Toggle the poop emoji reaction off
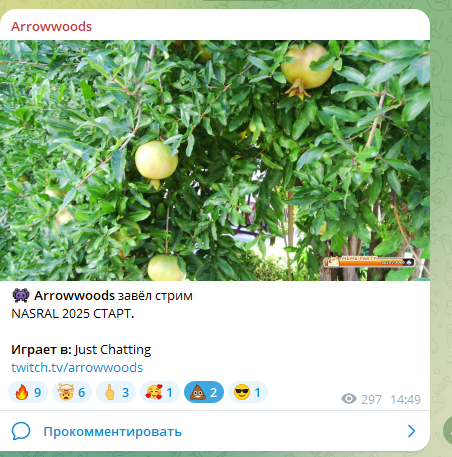Viewport: 452px width, 457px height. click(x=204, y=392)
